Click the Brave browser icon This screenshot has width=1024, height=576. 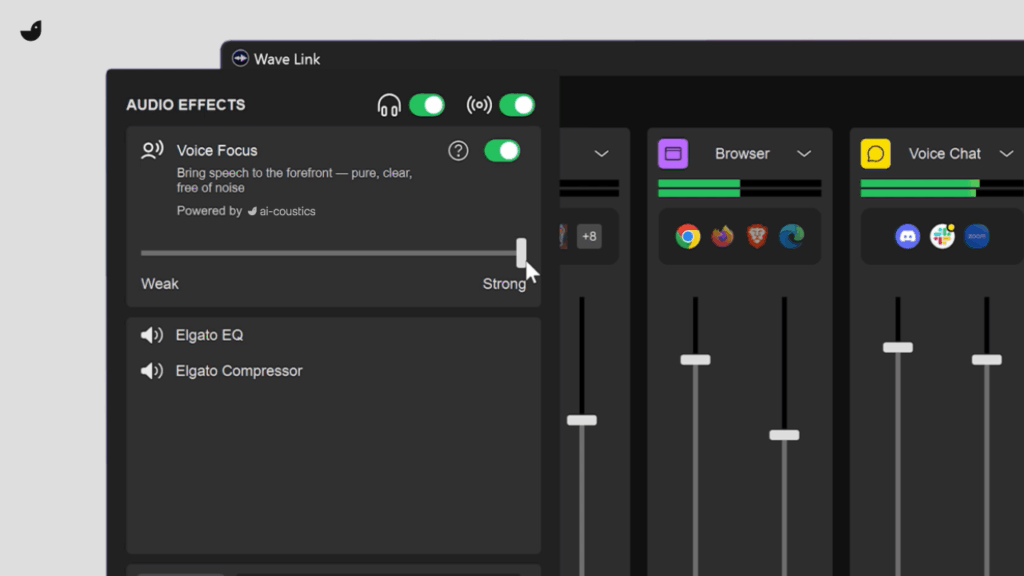tap(757, 236)
